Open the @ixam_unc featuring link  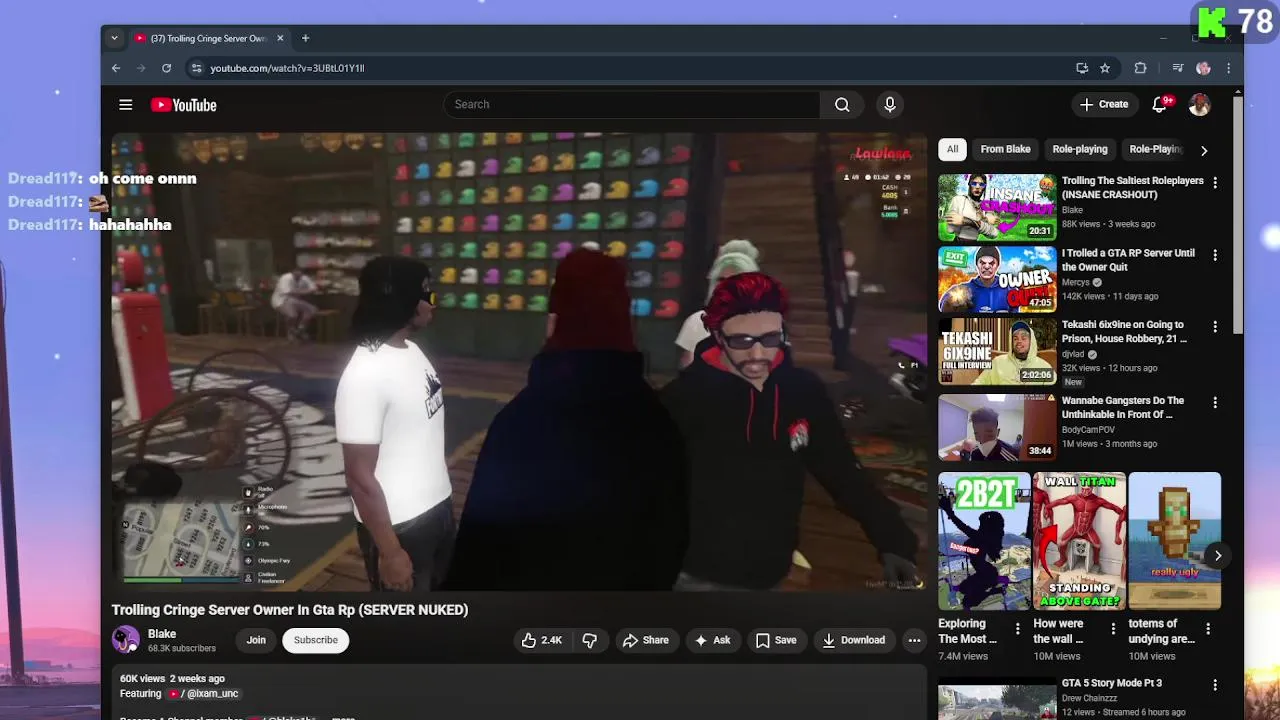204,693
